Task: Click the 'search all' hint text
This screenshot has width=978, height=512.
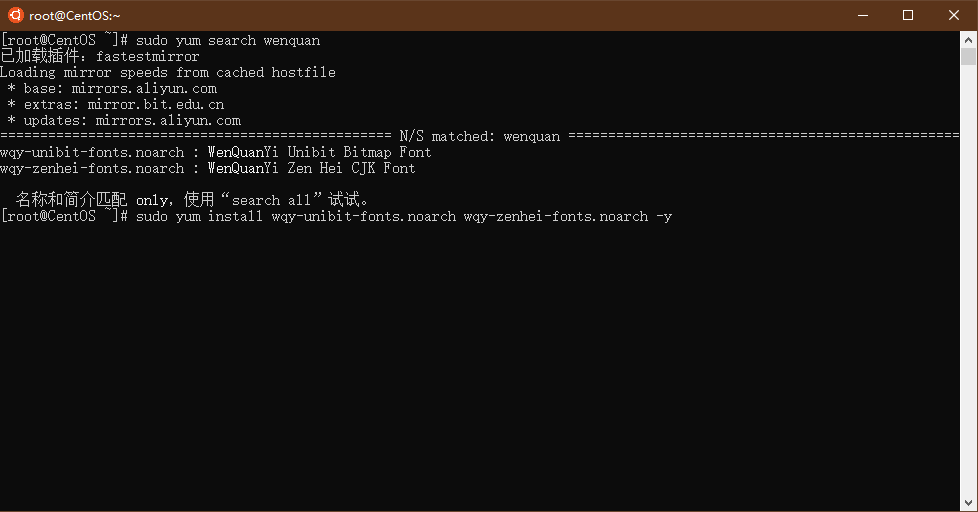Action: (x=271, y=200)
